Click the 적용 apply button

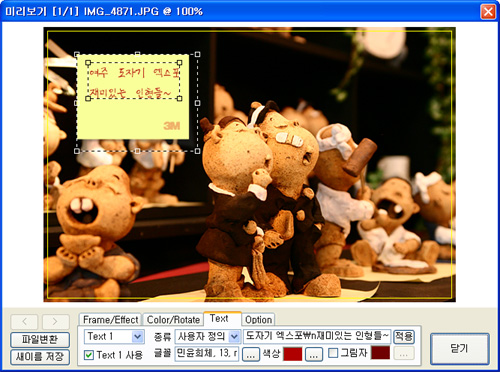(x=404, y=337)
